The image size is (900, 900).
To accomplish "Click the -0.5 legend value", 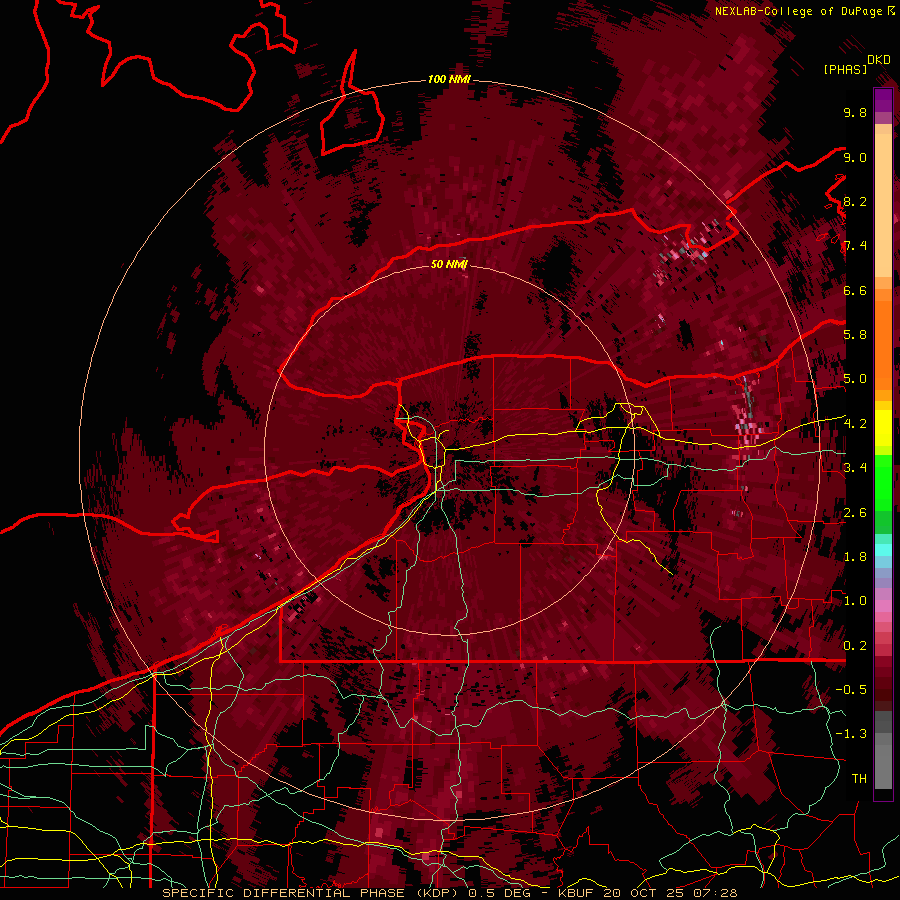I will (851, 690).
